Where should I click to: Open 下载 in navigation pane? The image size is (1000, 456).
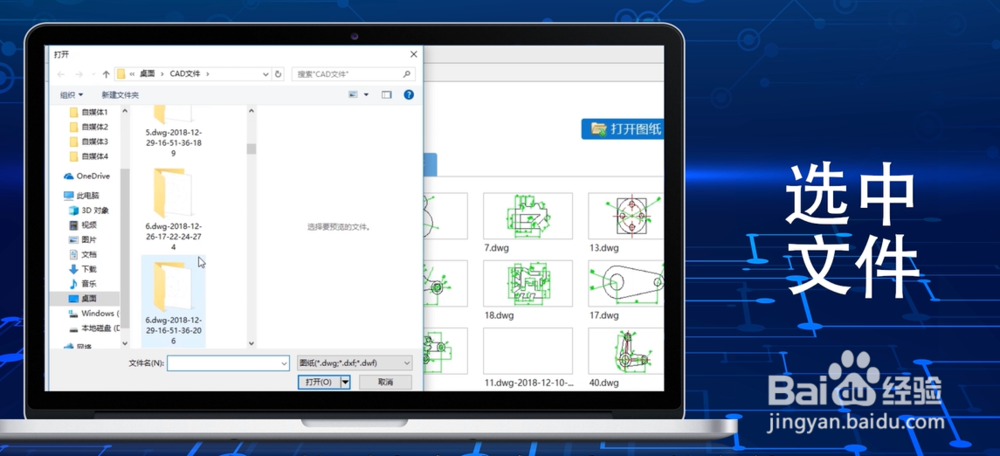(x=83, y=269)
